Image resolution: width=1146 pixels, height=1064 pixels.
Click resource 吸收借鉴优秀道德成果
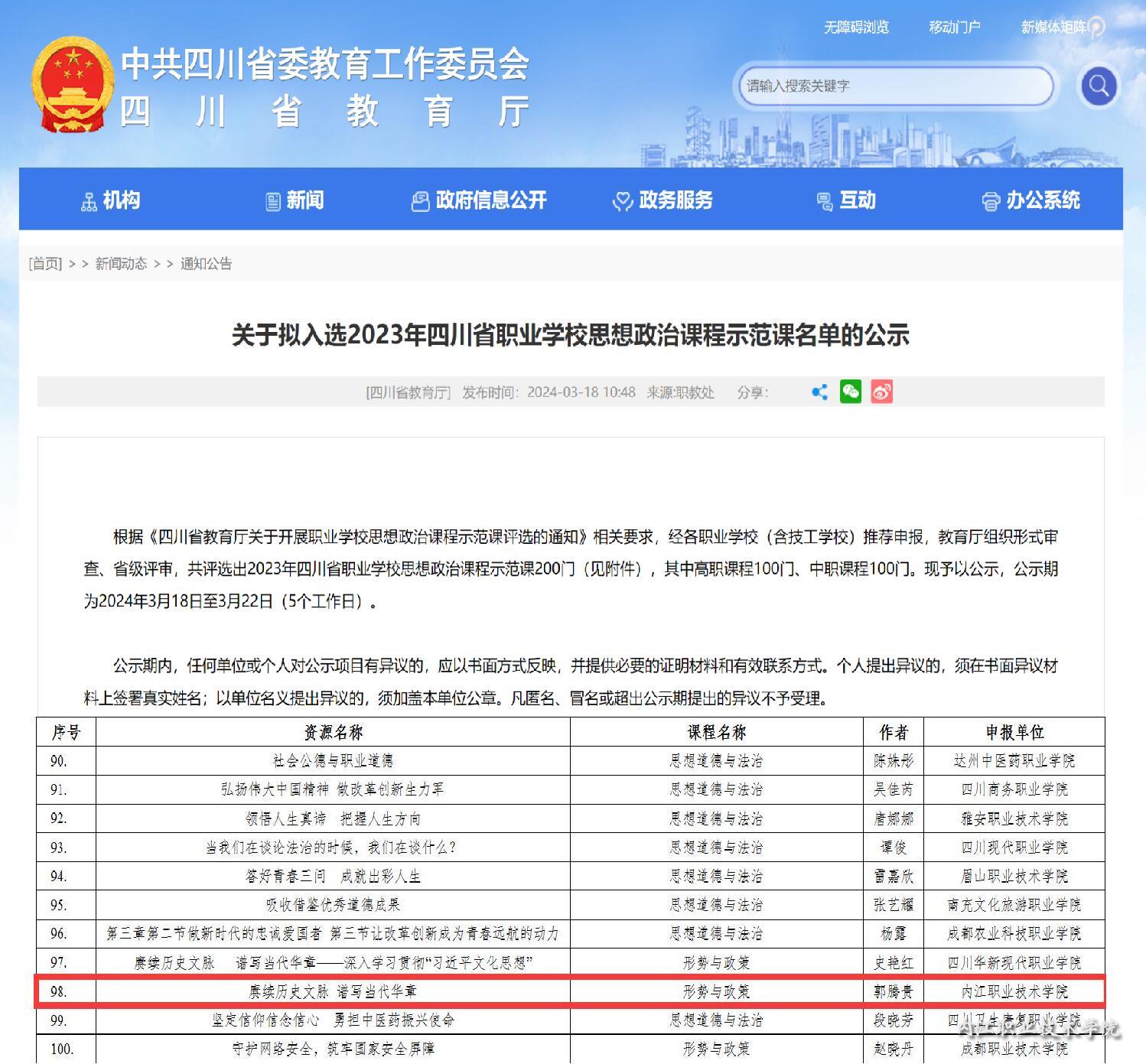[333, 905]
